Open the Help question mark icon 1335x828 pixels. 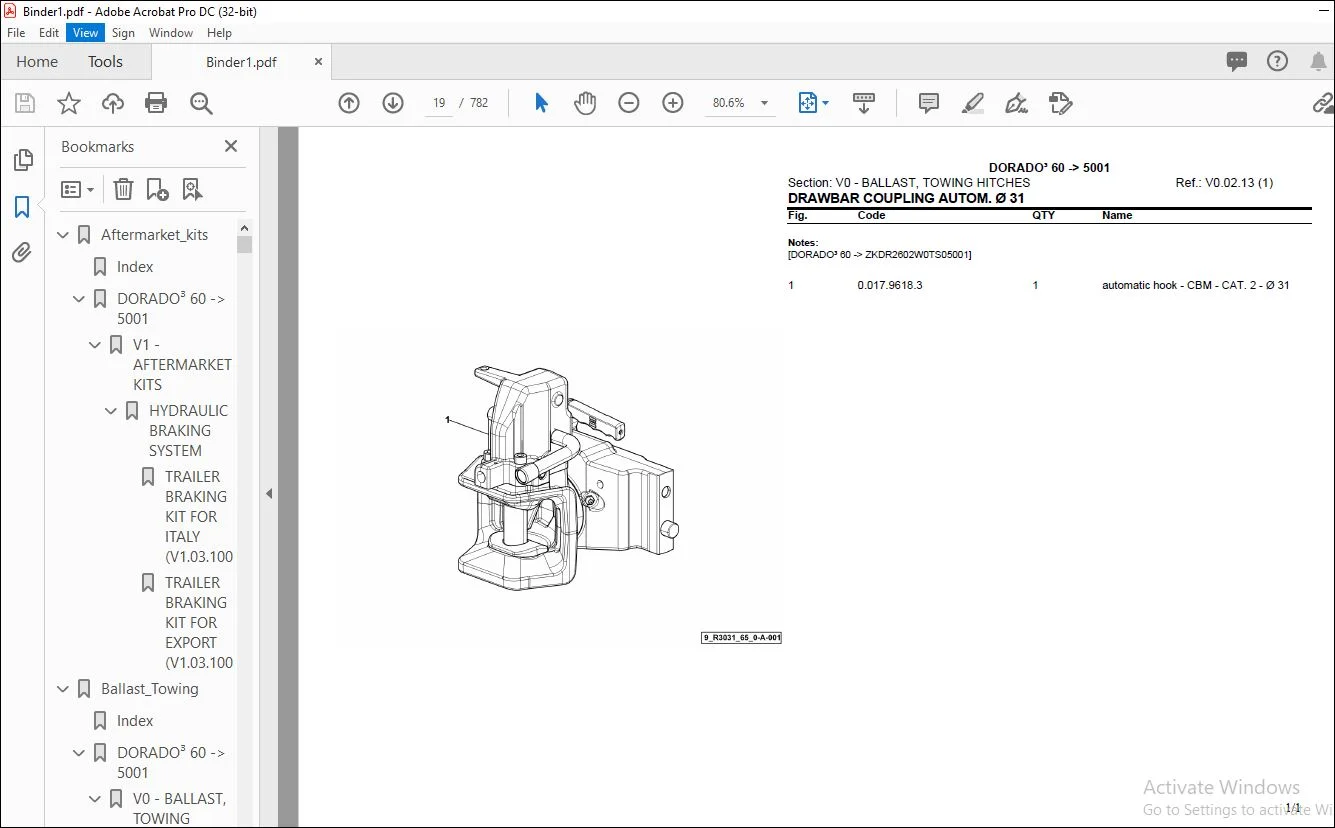(x=1277, y=62)
